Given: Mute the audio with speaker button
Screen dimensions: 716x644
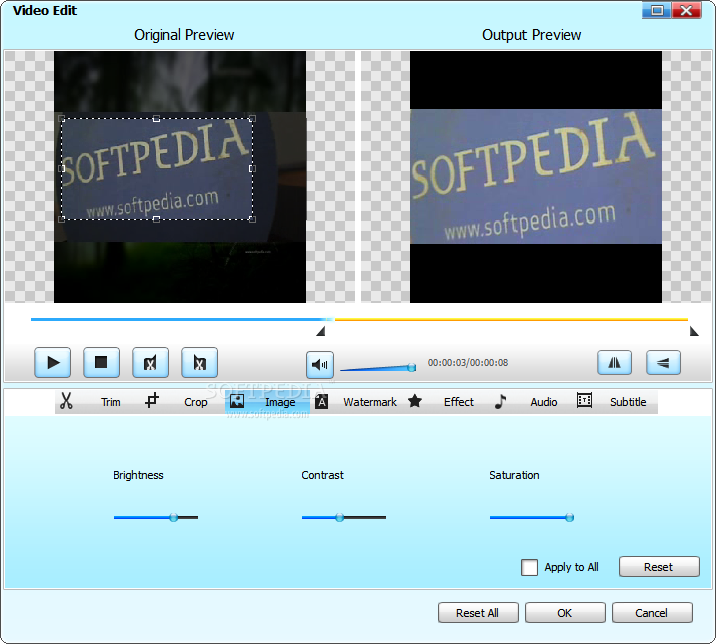Looking at the screenshot, I should pos(320,364).
